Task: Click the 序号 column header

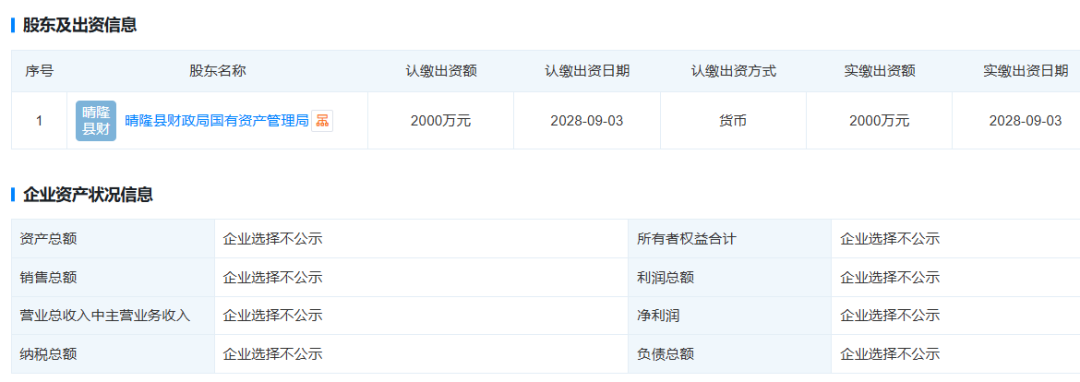Action: (x=39, y=71)
